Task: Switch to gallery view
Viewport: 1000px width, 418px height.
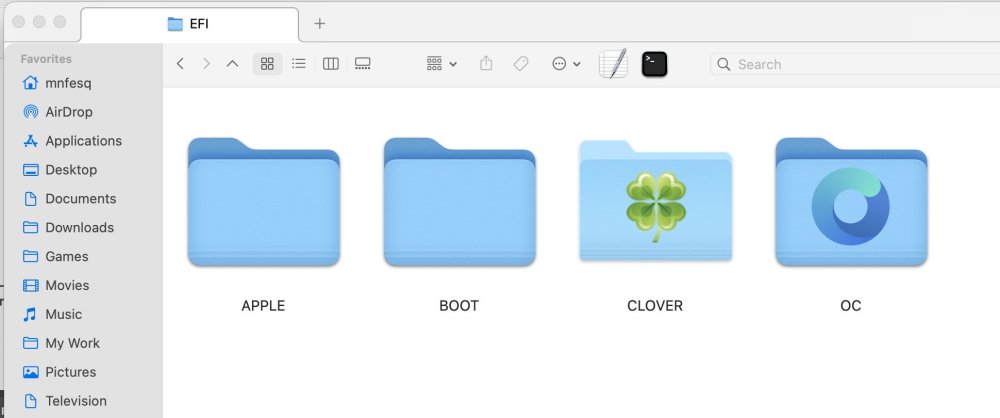Action: [362, 64]
